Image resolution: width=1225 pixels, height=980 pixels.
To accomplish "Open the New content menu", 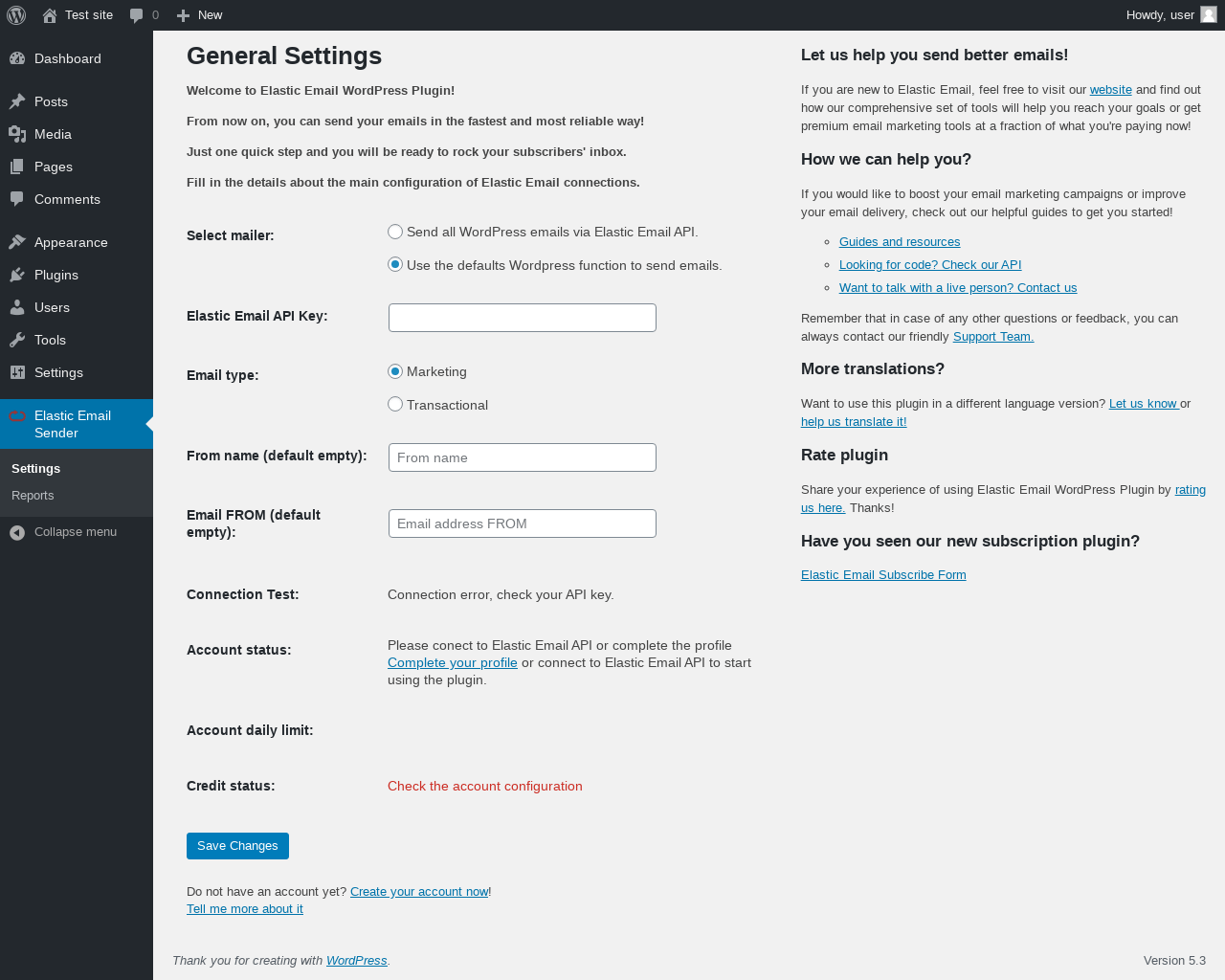I will 200,15.
